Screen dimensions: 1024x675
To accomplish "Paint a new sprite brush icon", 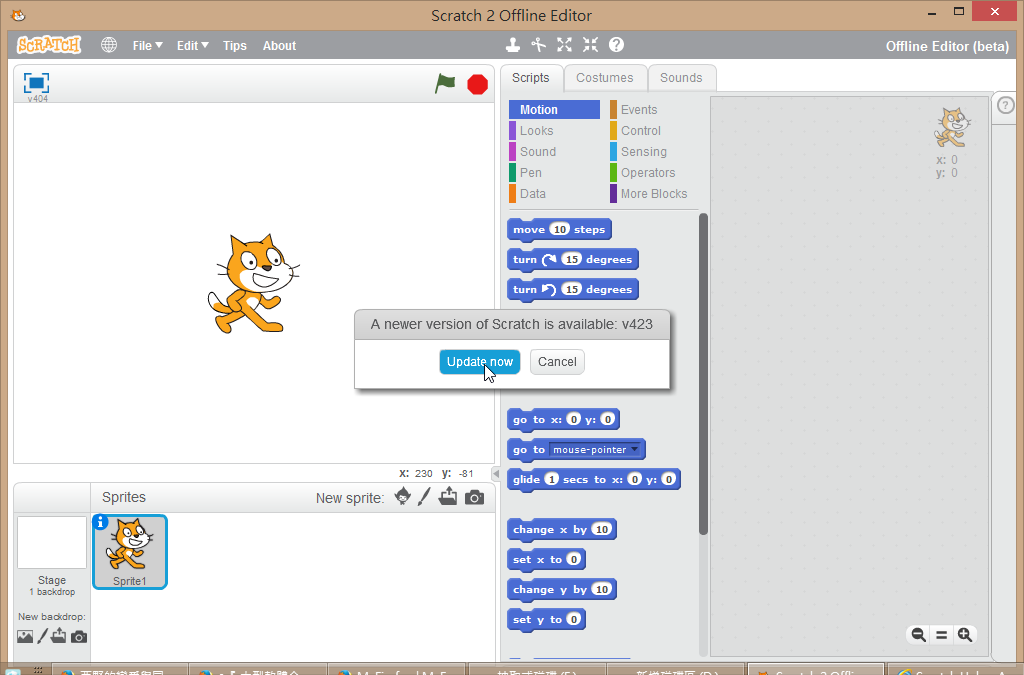I will point(424,497).
